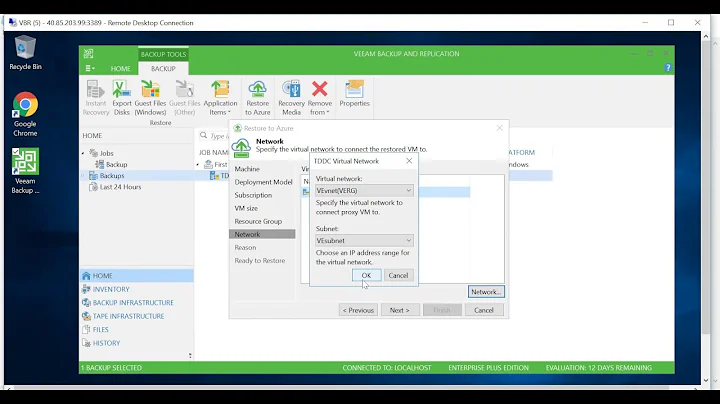Select the Network wizard step

(x=262, y=235)
